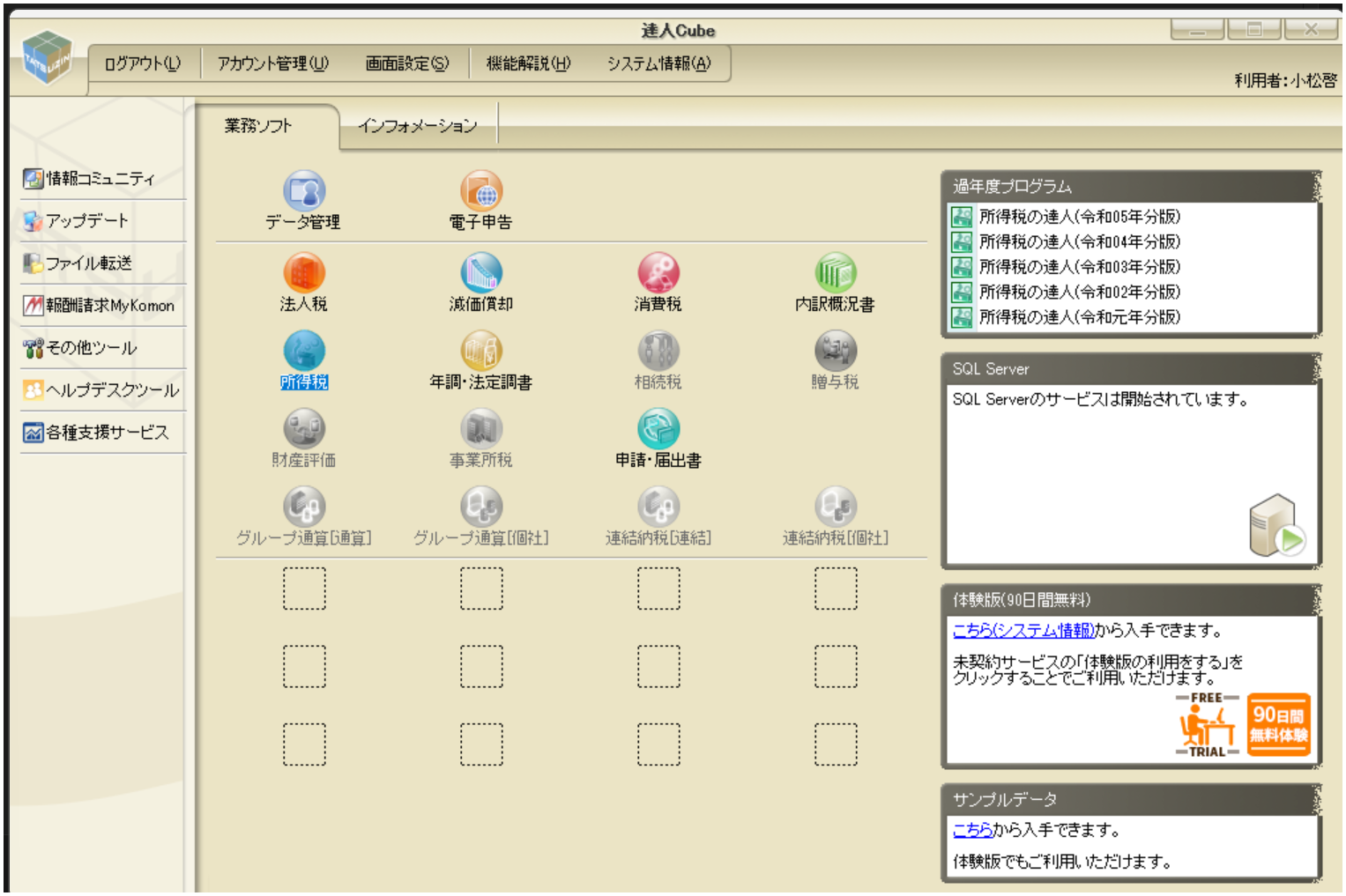1346x896 pixels.
Task: Select the 所得税 income tax icon
Action: [x=304, y=352]
